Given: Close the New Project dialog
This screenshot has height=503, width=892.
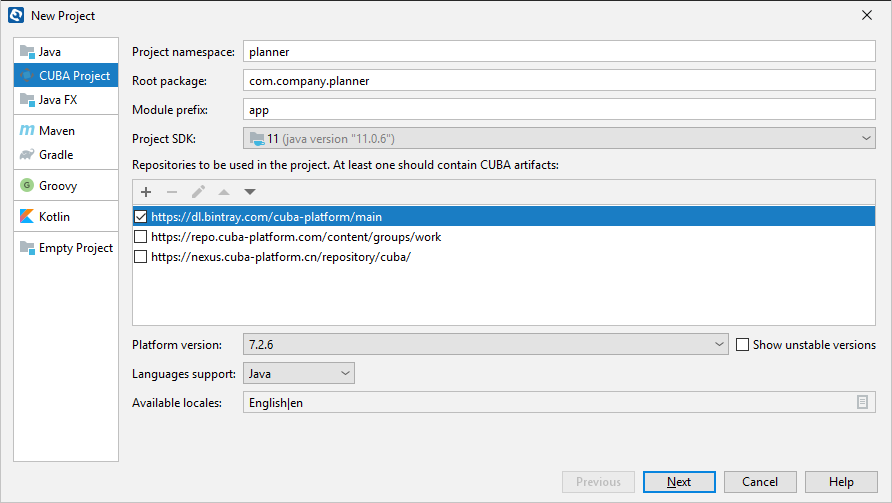Looking at the screenshot, I should [866, 15].
